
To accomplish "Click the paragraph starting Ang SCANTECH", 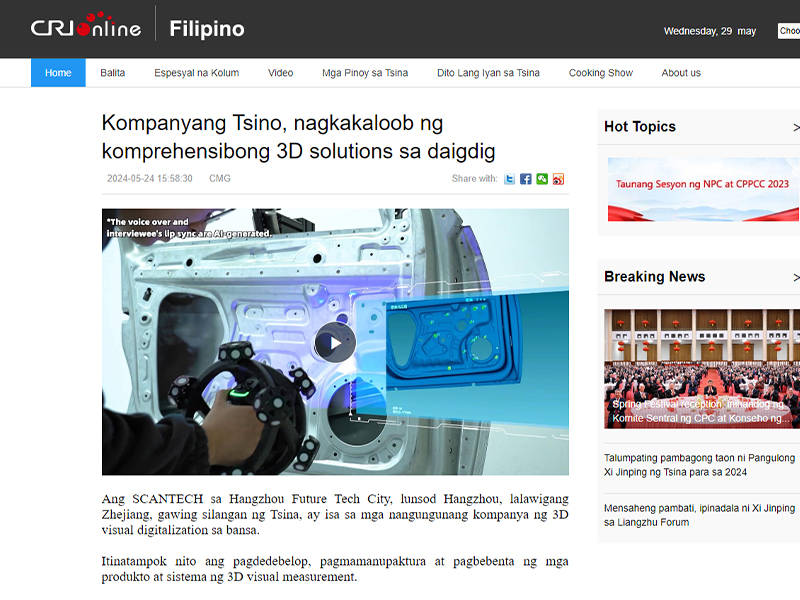I will [x=335, y=514].
